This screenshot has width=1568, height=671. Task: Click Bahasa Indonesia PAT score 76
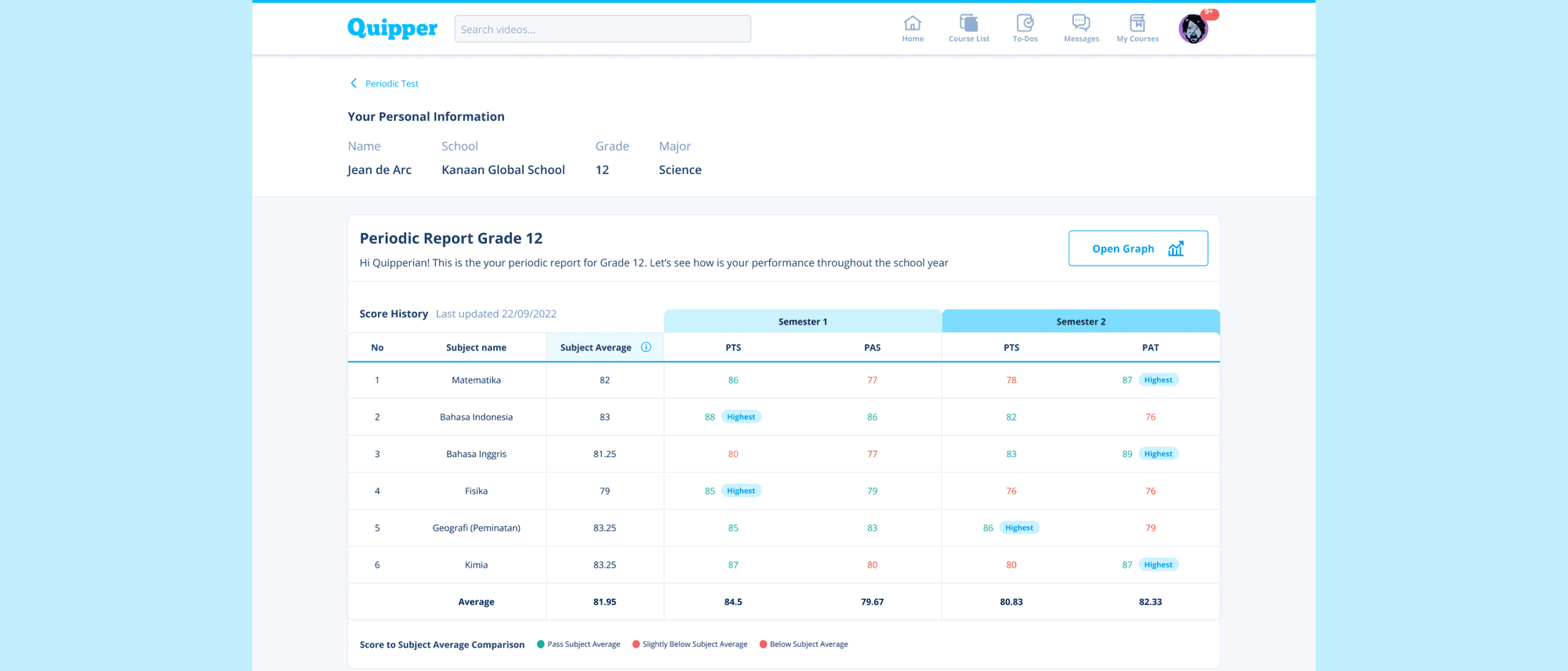pos(1150,417)
